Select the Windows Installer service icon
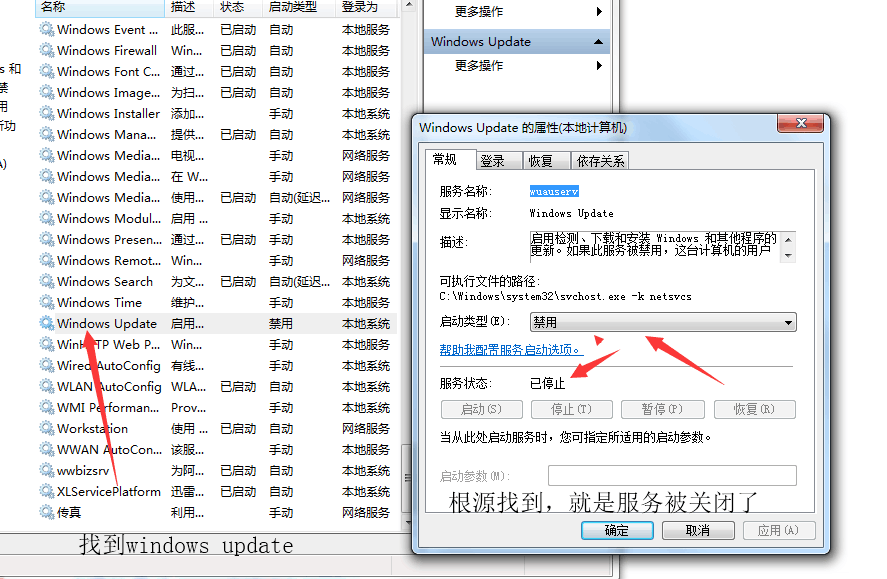This screenshot has height=579, width=887. point(46,113)
